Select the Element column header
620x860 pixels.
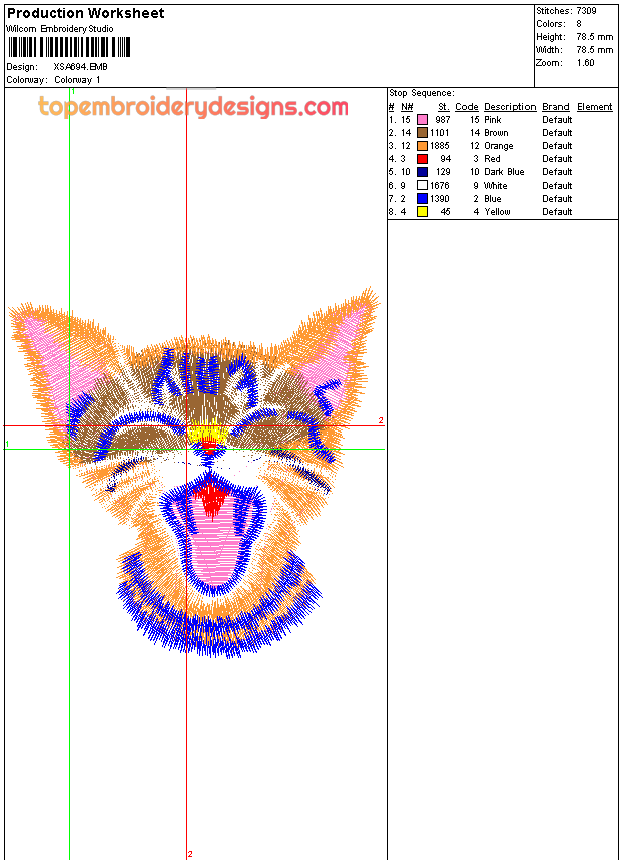594,107
